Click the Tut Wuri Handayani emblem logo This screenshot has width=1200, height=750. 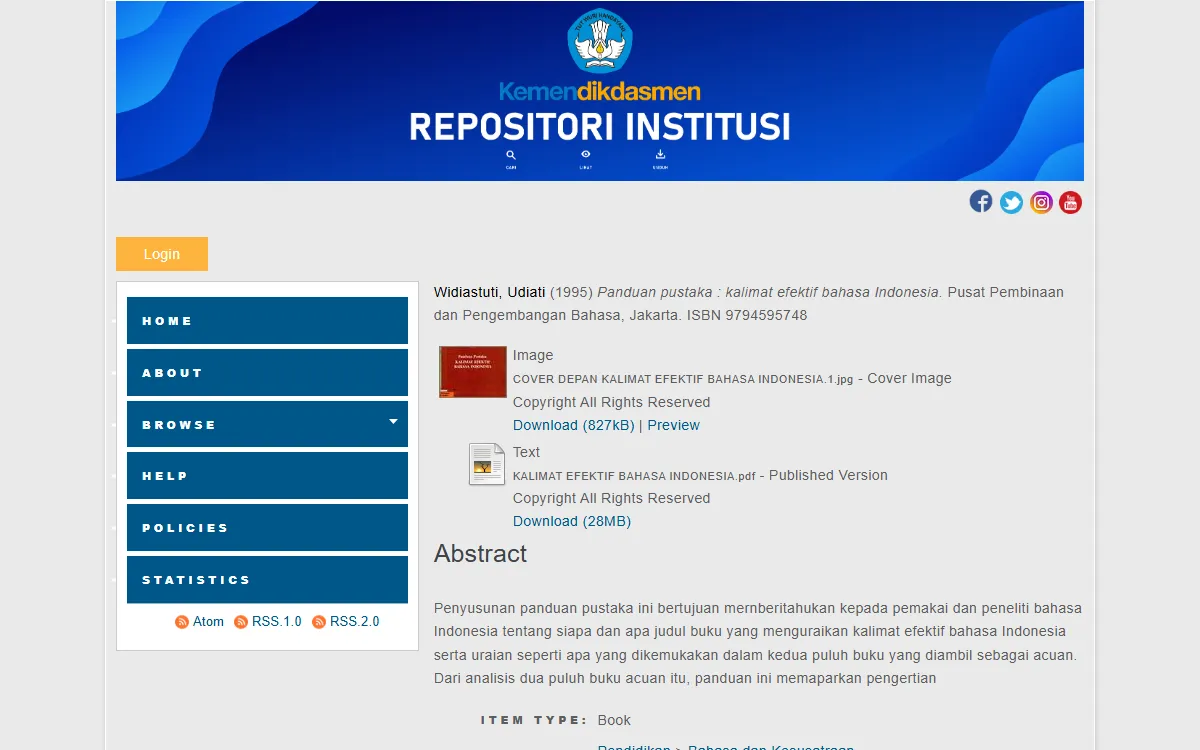[x=600, y=41]
